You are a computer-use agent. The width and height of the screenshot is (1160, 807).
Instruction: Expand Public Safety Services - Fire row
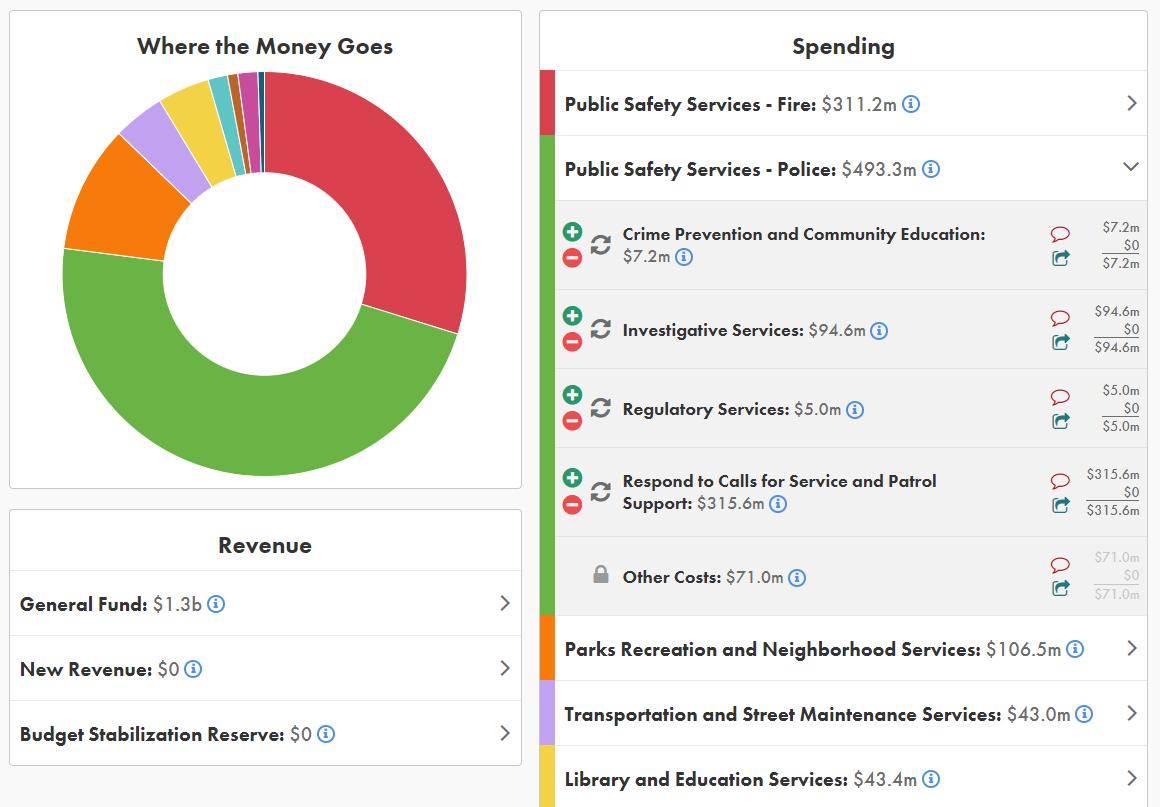point(1131,103)
